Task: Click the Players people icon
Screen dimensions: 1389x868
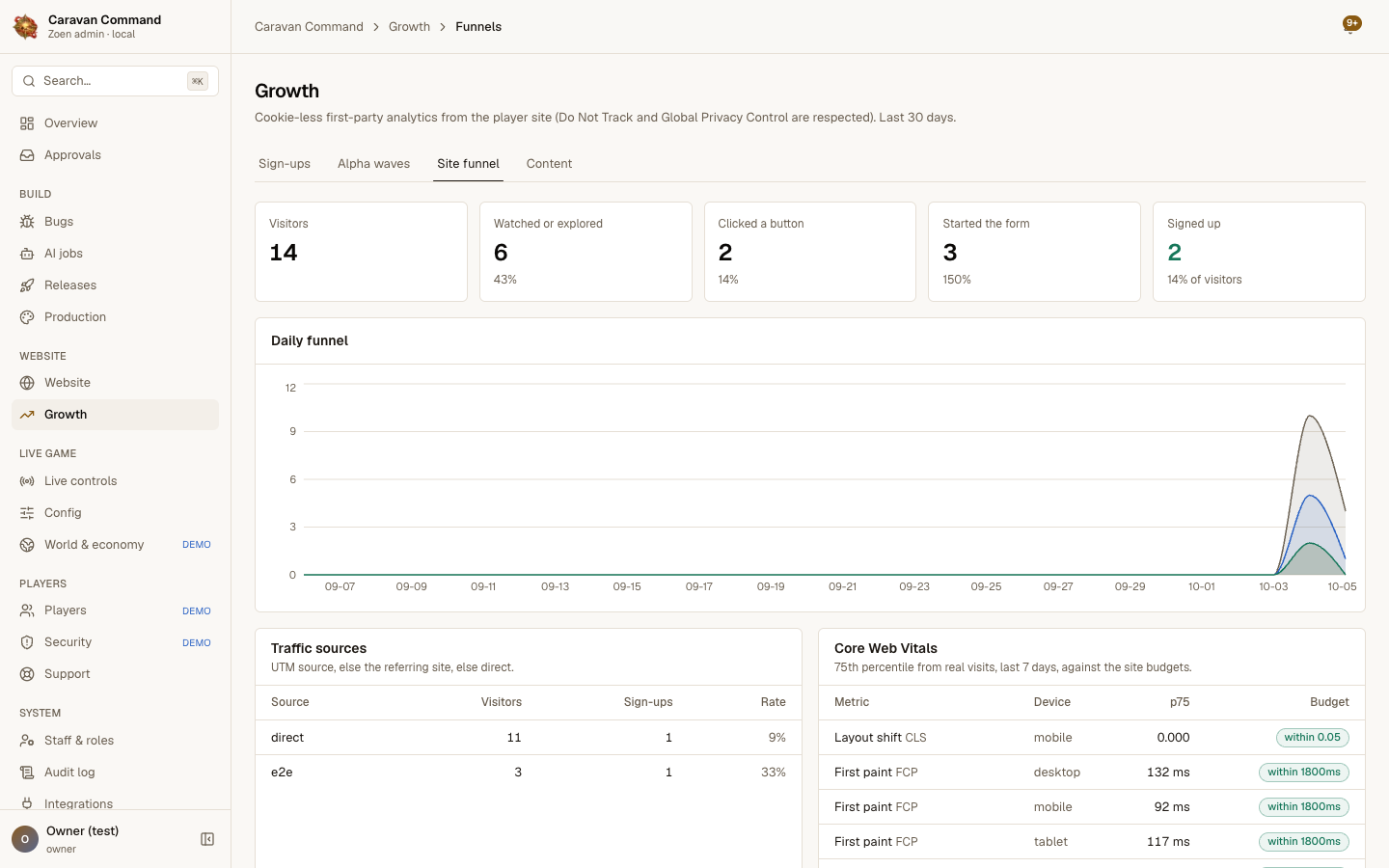Action: pyautogui.click(x=27, y=610)
